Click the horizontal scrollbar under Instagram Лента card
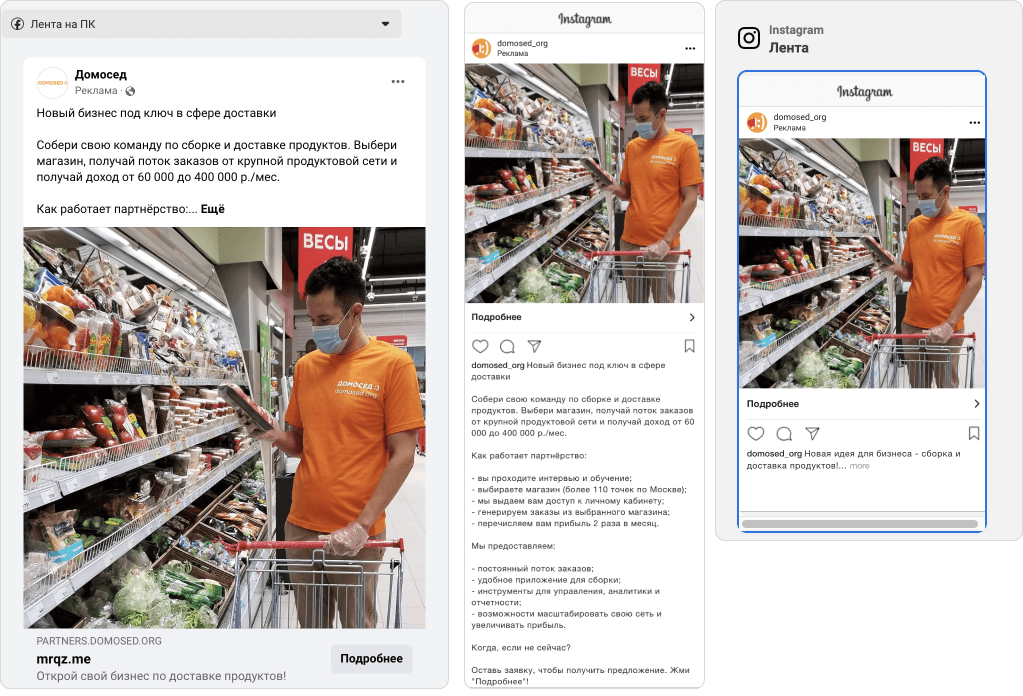Screen dimensions: 1023x696 [860, 523]
